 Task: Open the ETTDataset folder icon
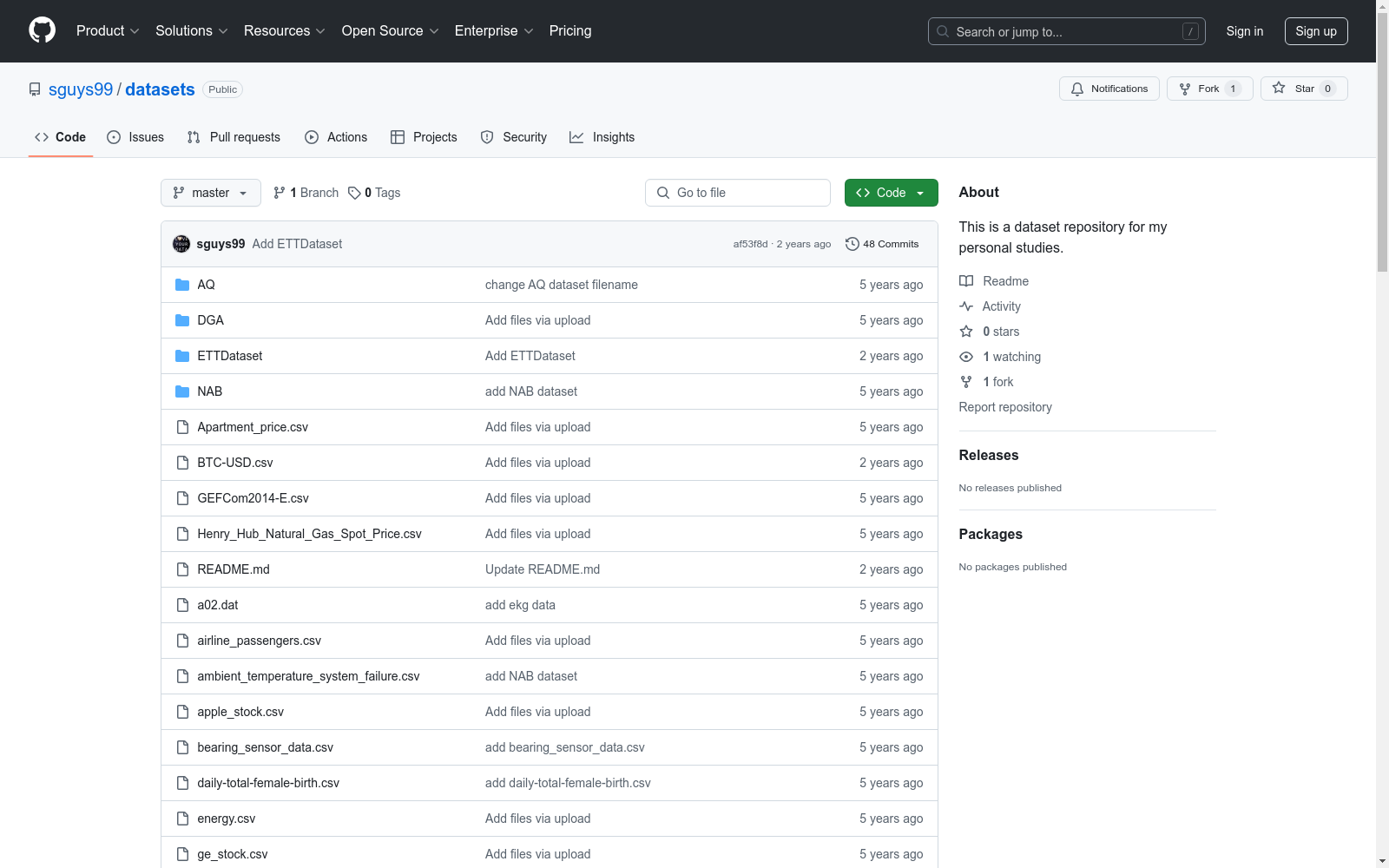click(182, 356)
